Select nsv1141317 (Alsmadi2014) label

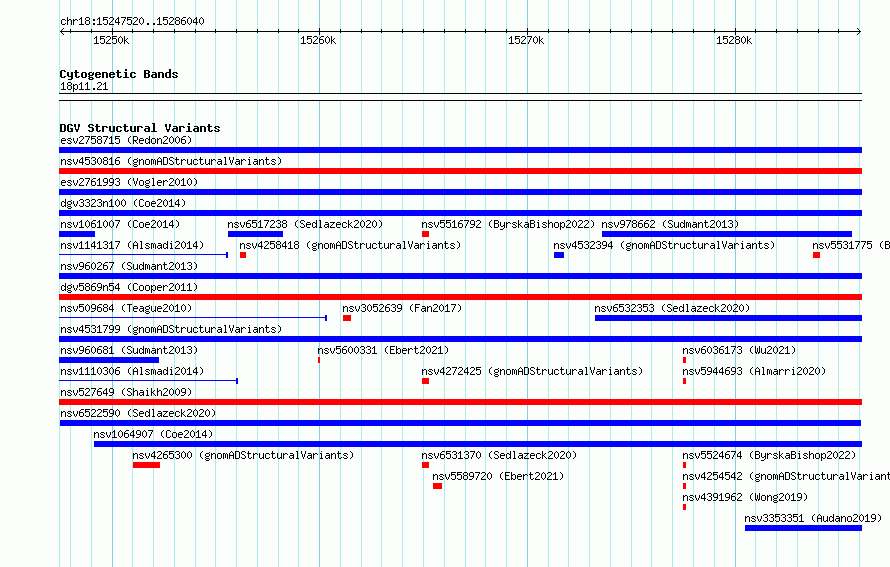(132, 245)
